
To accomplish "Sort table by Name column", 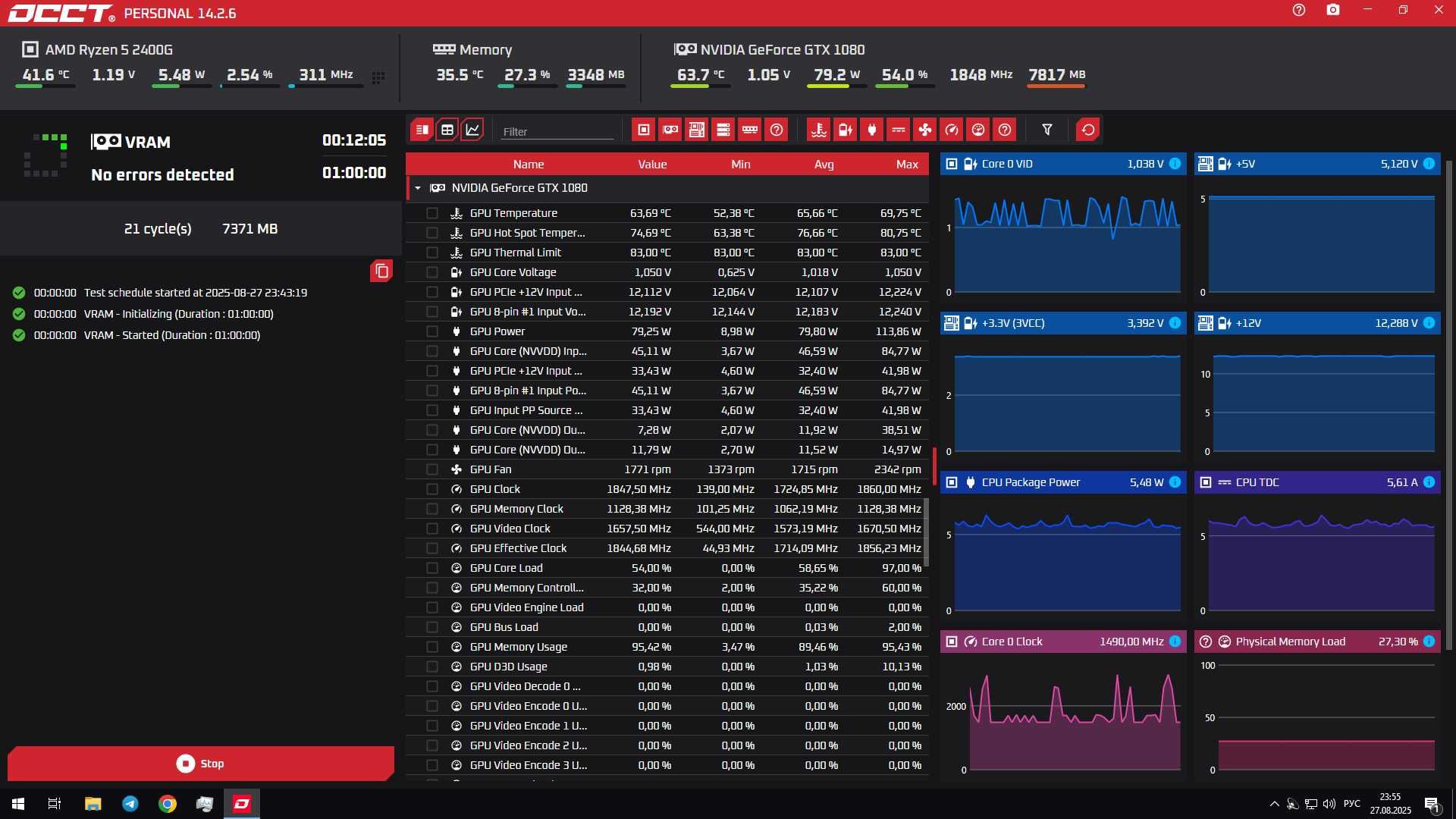I will tap(529, 165).
